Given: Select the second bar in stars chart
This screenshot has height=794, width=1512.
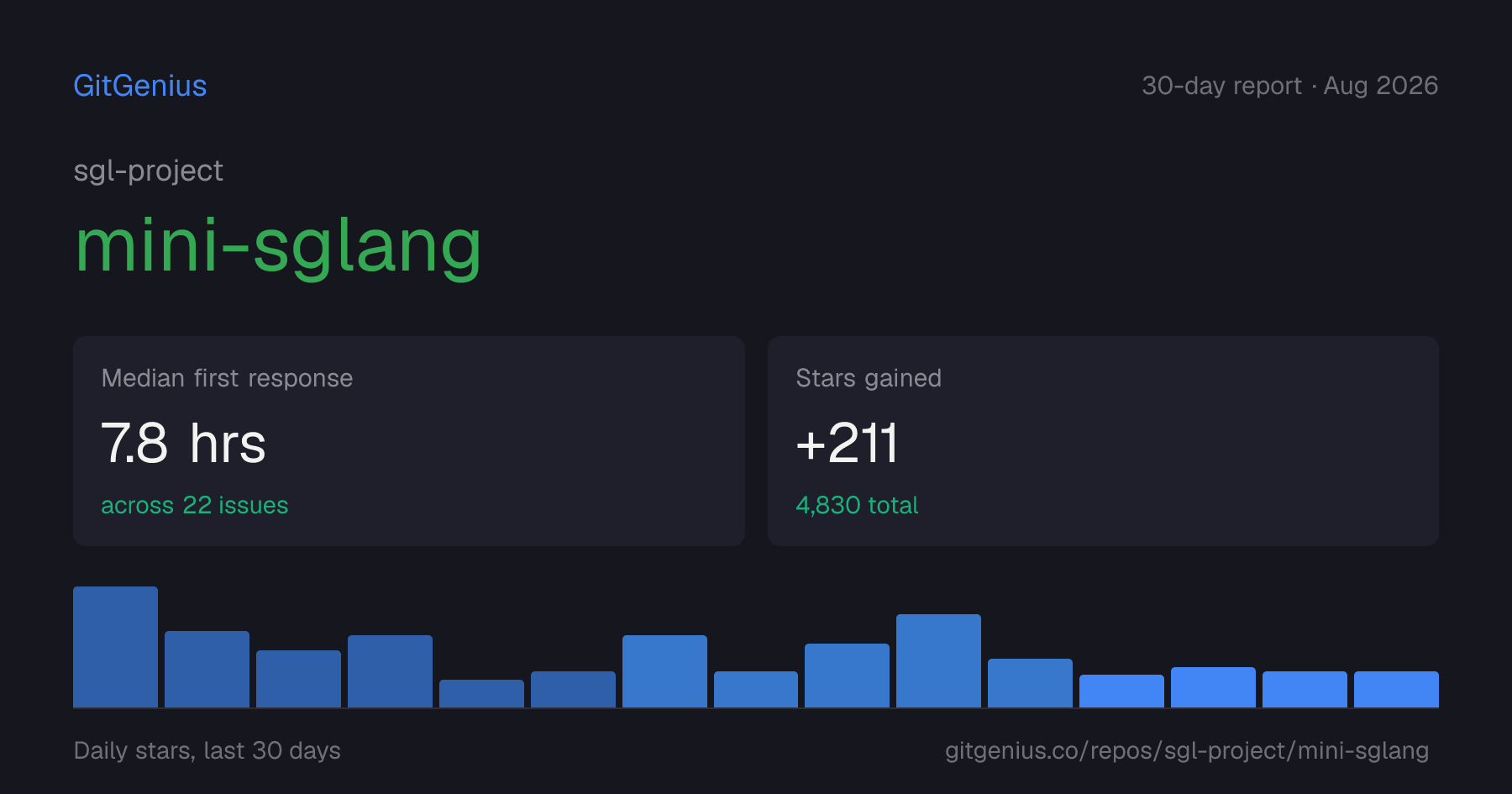Looking at the screenshot, I should pyautogui.click(x=207, y=669).
